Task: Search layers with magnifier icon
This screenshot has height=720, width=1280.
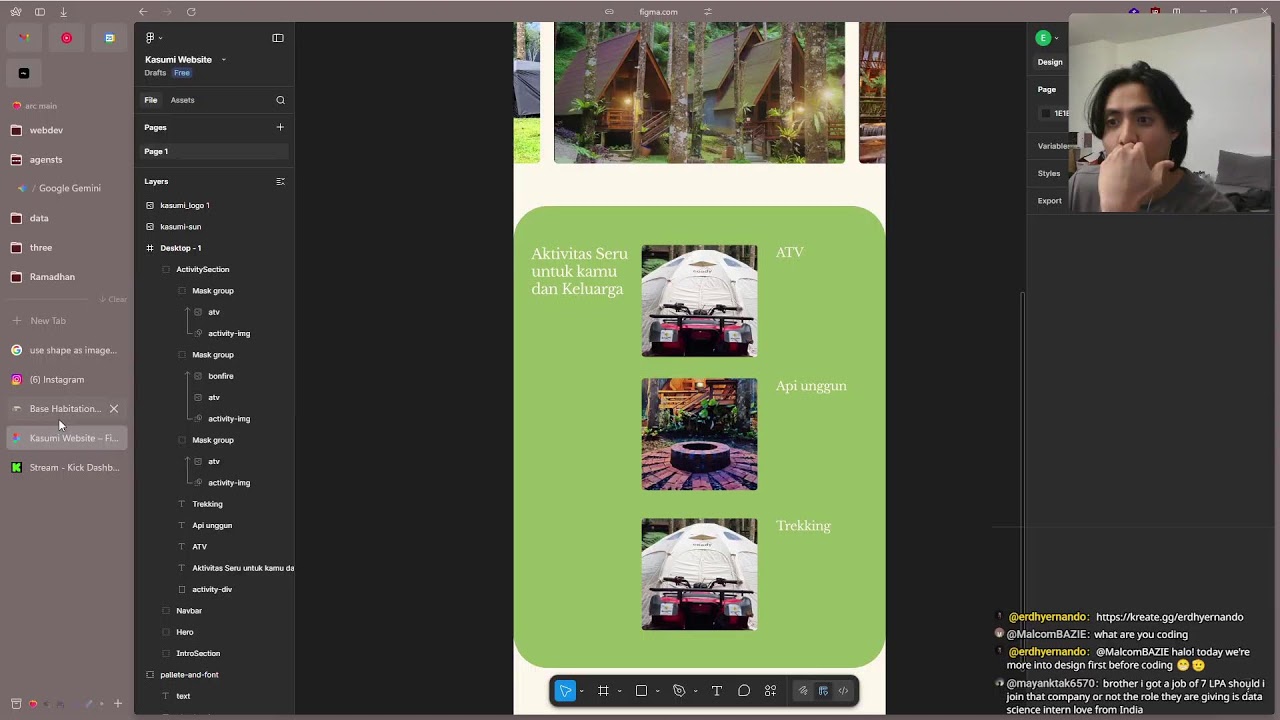Action: click(x=280, y=100)
